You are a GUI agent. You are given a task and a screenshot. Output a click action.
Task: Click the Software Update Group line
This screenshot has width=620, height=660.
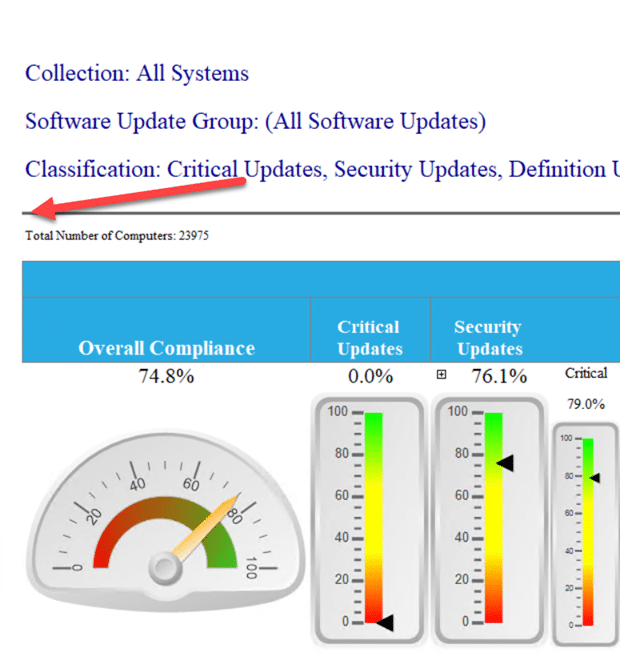pyautogui.click(x=255, y=121)
